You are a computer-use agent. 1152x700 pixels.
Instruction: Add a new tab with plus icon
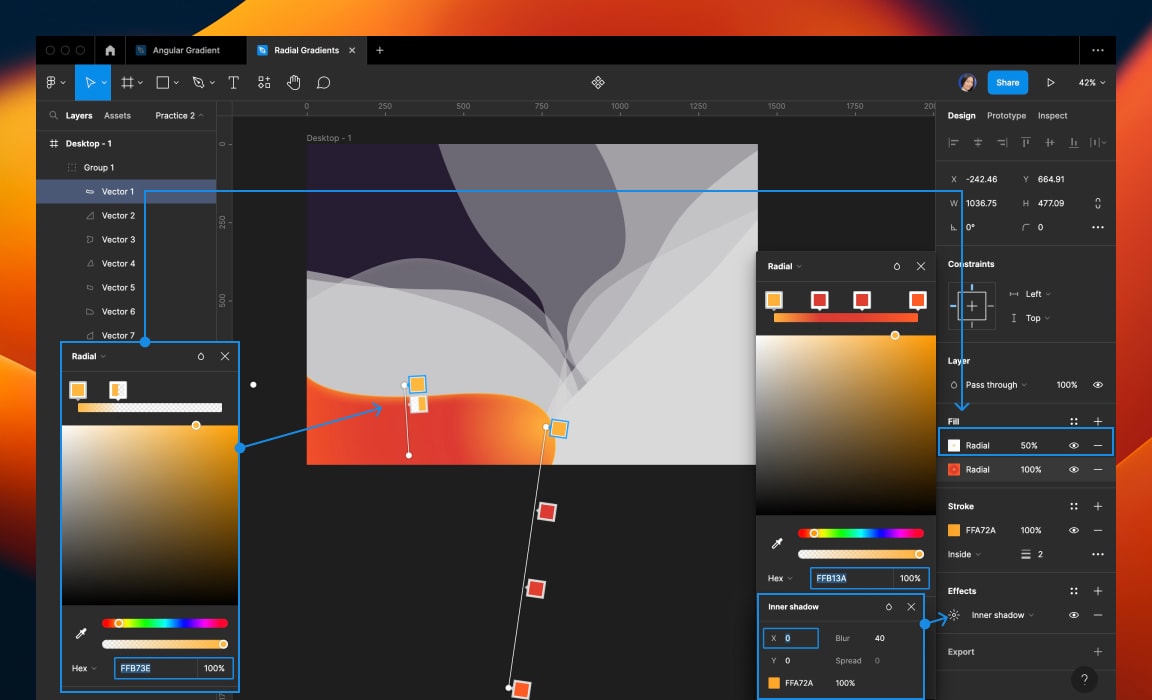point(380,50)
